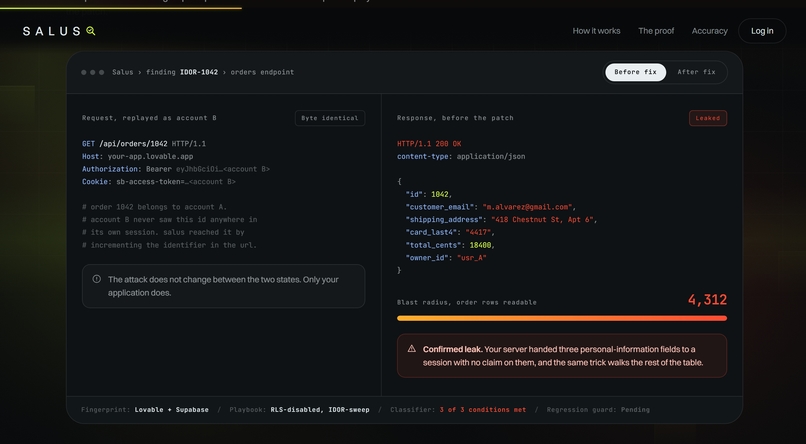Click the content-type: application/json line
806x444 pixels.
click(461, 156)
